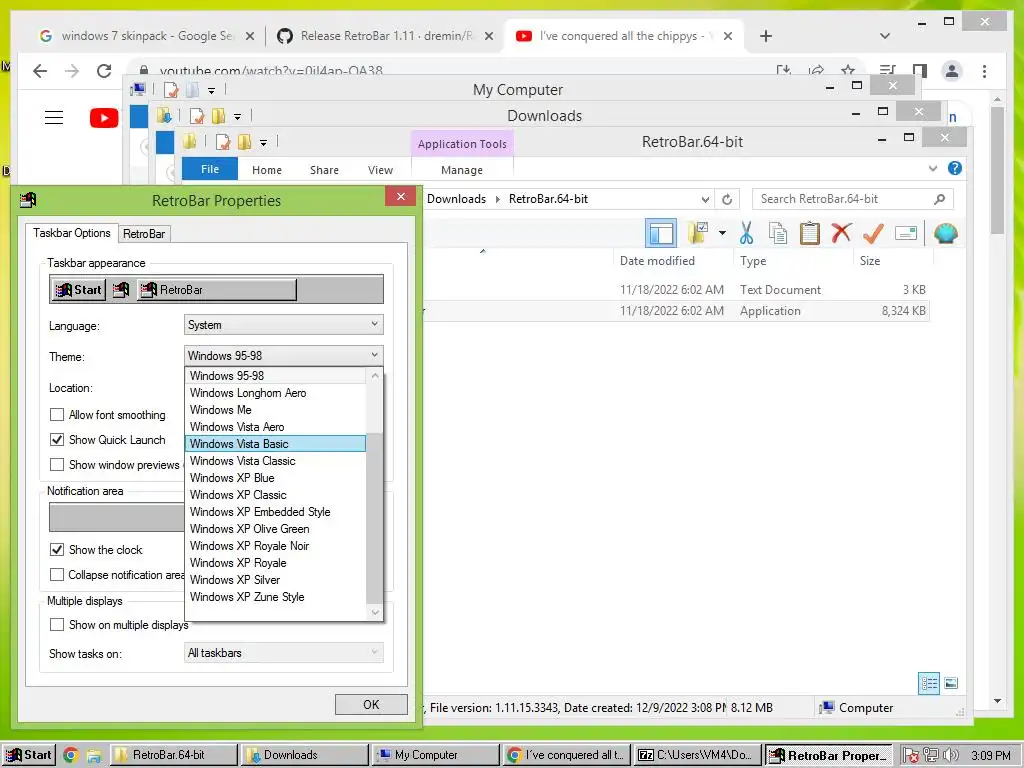Click the Start button on taskbar
1024x768 pixels.
(x=29, y=755)
